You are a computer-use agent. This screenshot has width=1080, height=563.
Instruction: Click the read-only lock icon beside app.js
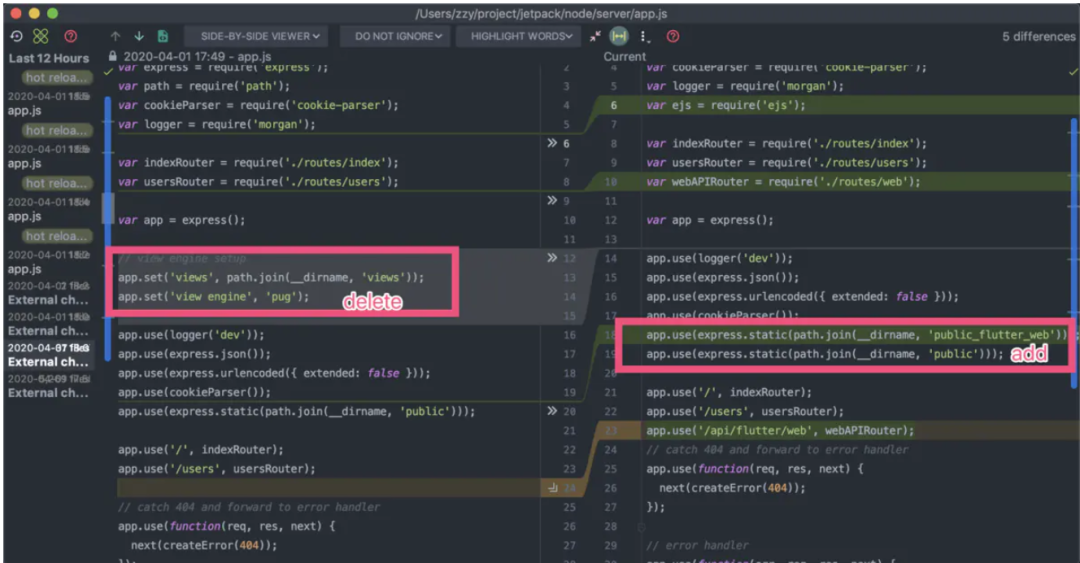pyautogui.click(x=113, y=58)
